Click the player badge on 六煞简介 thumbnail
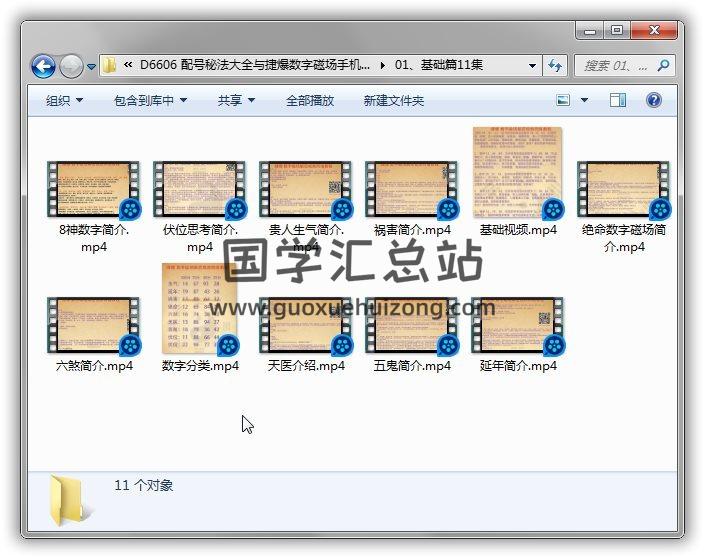This screenshot has width=705, height=559. (x=130, y=345)
